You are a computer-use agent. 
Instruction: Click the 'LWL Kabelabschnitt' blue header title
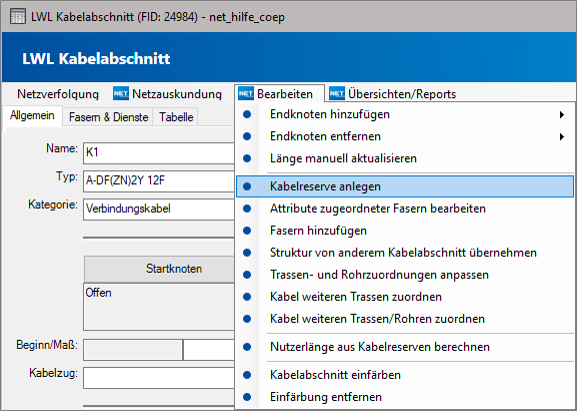[x=96, y=59]
